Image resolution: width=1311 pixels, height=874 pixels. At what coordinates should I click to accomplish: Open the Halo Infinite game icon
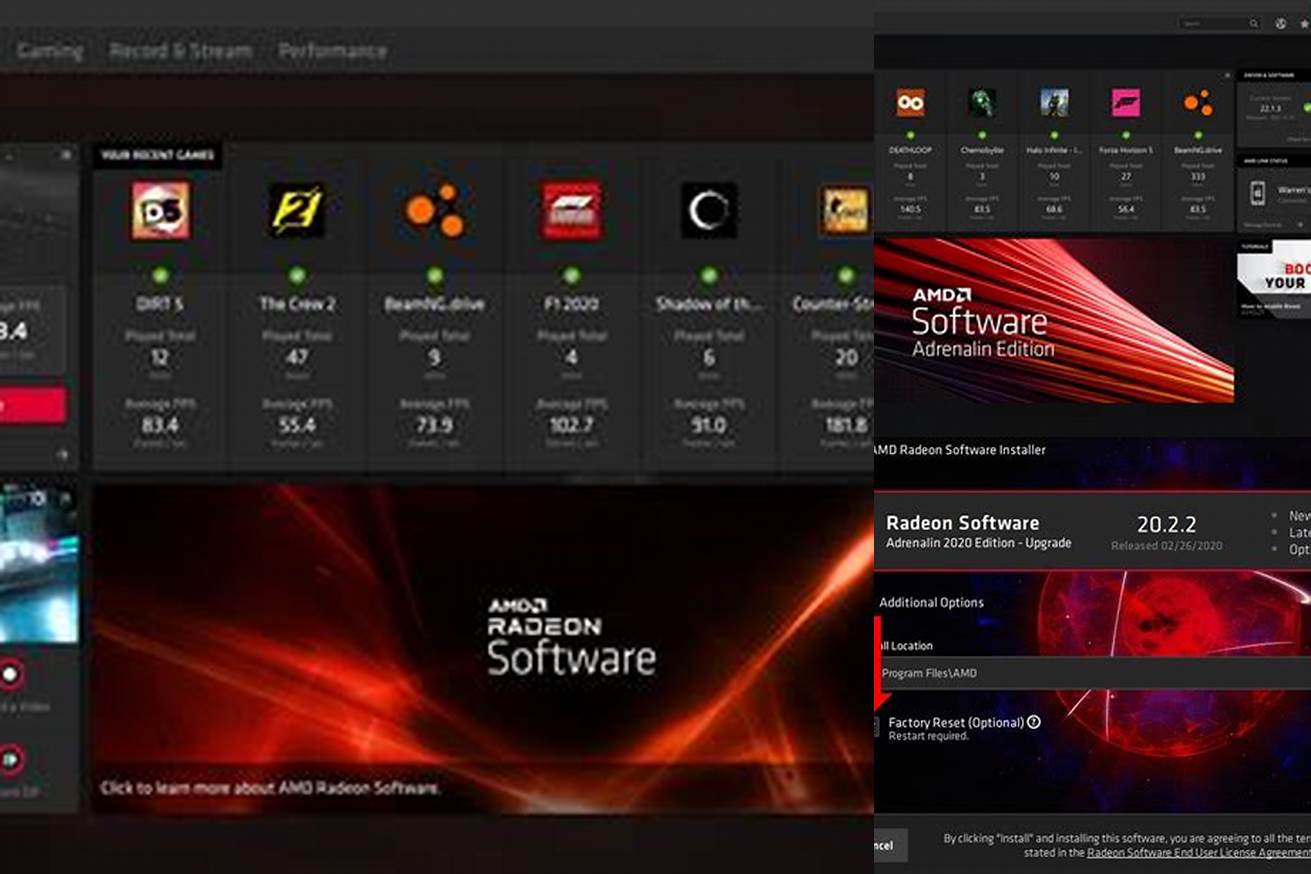tap(1054, 102)
